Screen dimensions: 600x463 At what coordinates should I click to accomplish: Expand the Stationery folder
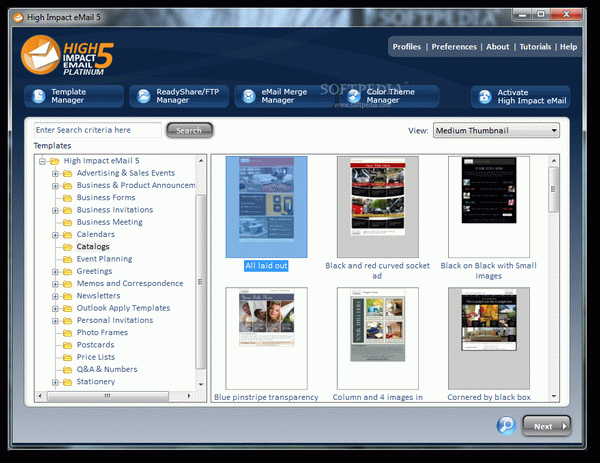click(x=55, y=382)
